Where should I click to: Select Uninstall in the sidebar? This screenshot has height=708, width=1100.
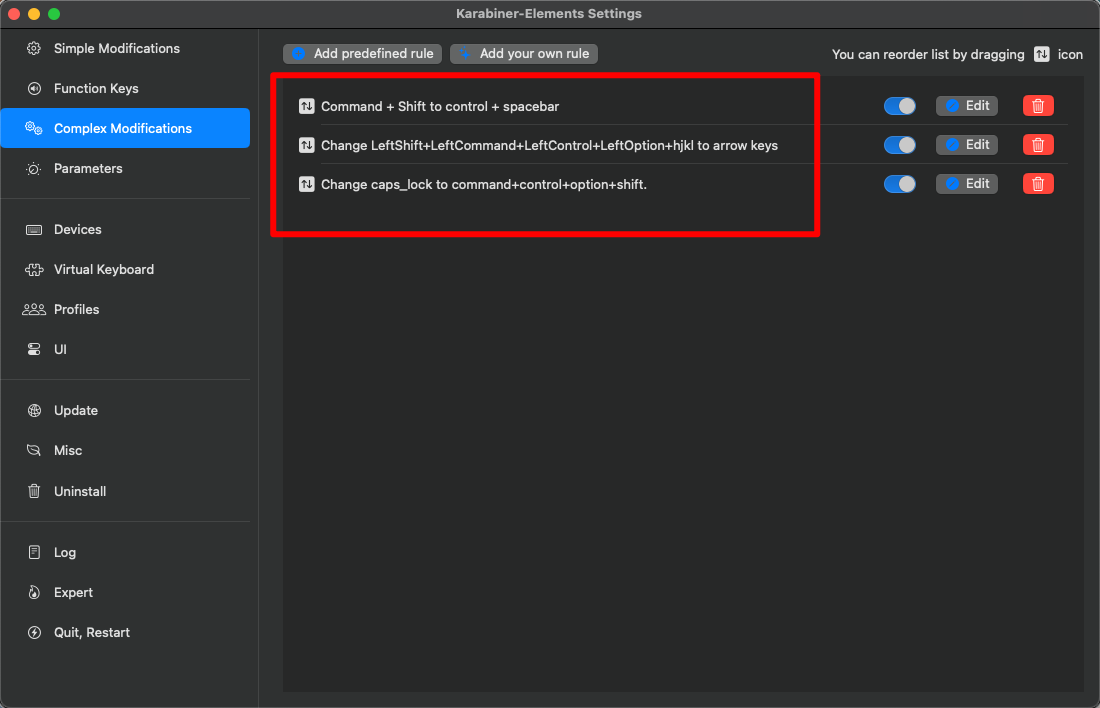pos(125,491)
